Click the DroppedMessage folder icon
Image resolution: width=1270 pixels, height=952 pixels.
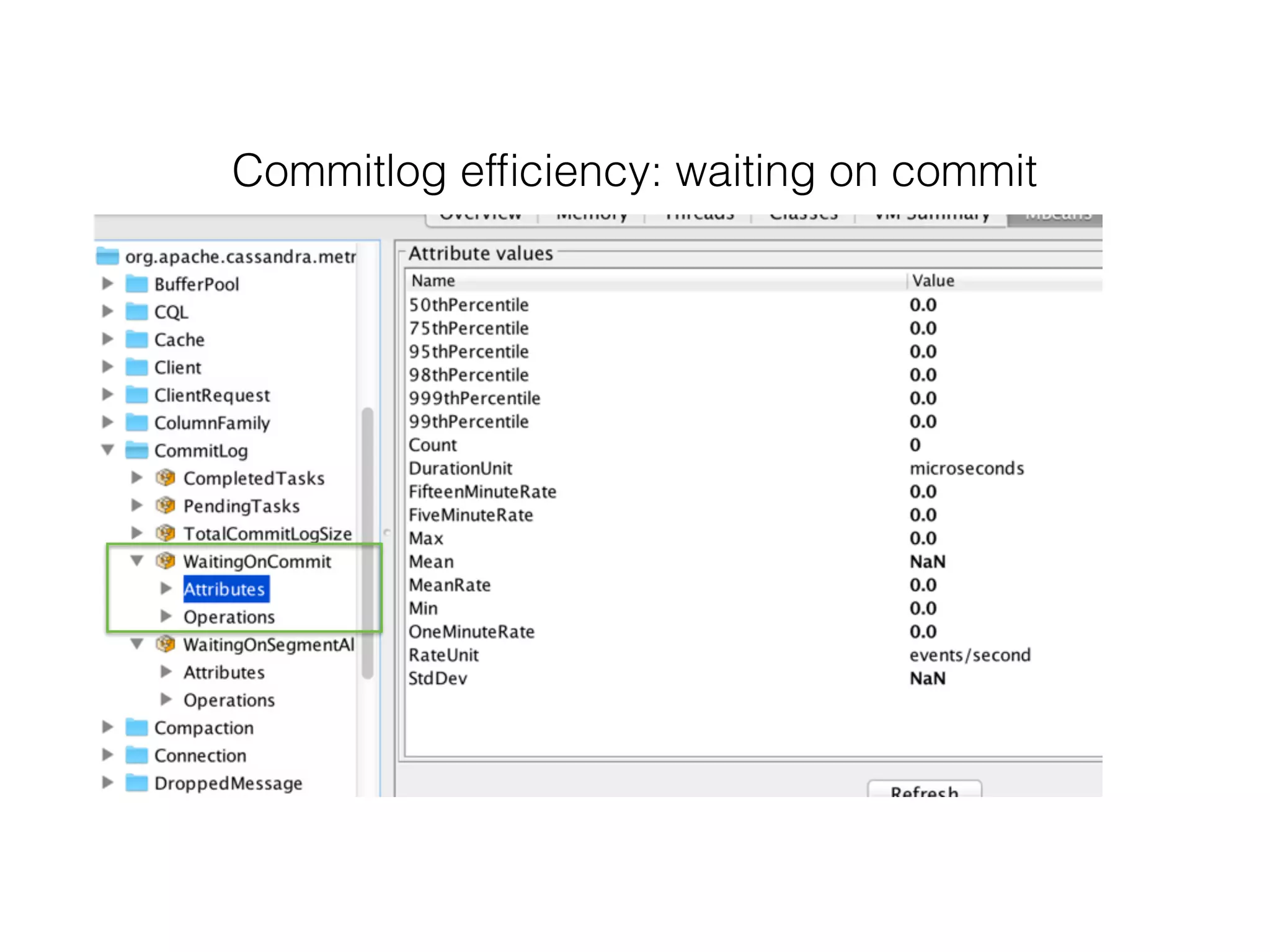136,783
